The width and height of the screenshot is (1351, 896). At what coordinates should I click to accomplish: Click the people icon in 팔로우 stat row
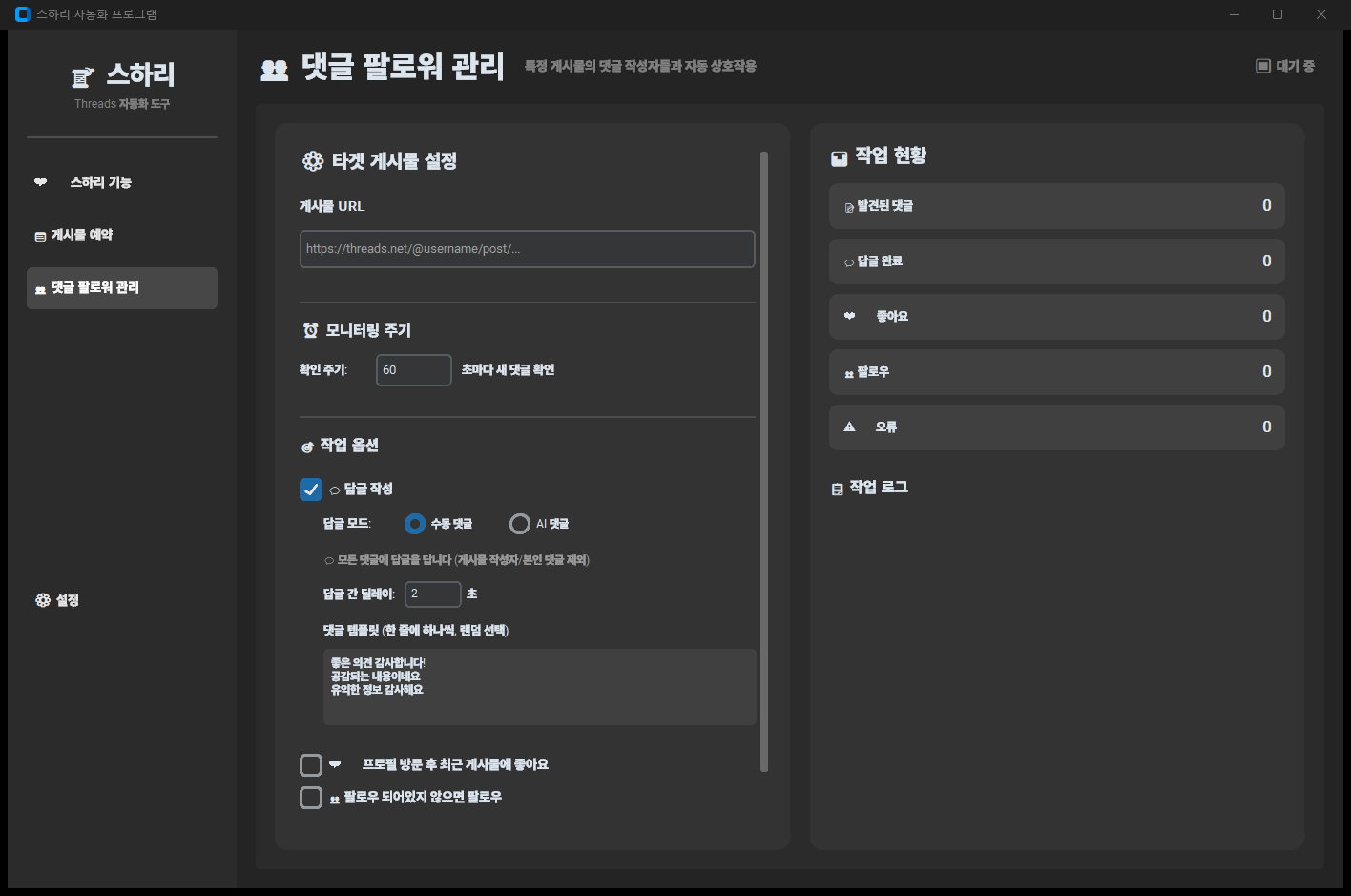[849, 374]
